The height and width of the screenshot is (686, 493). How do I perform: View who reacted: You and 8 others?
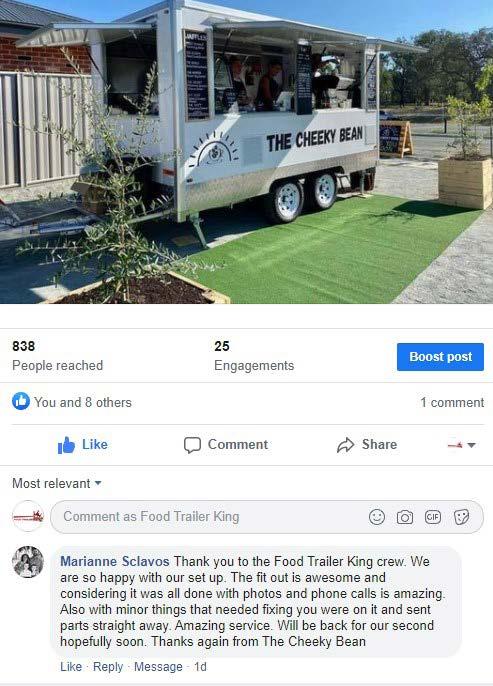pyautogui.click(x=83, y=402)
